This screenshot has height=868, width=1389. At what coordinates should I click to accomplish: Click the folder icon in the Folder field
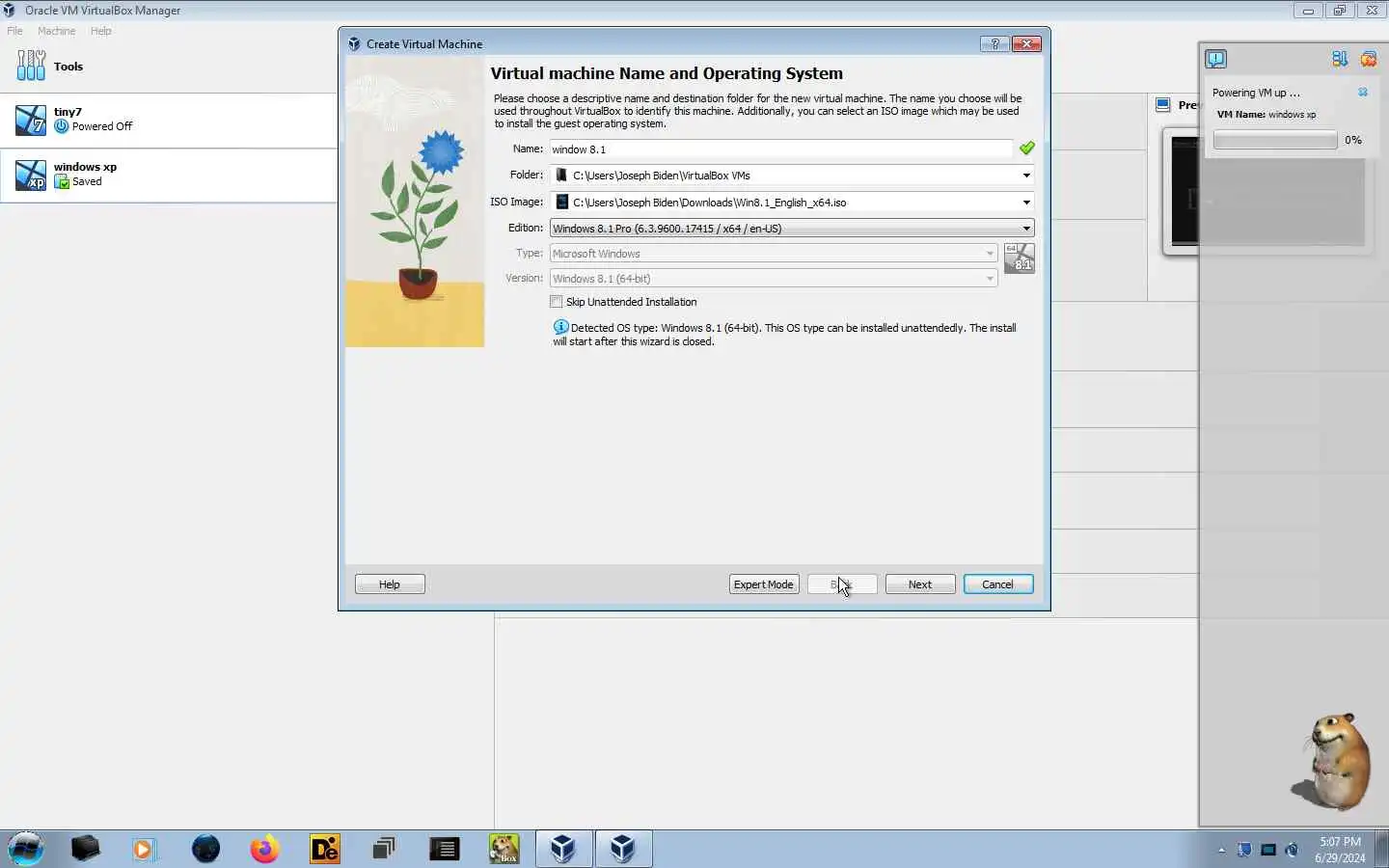pyautogui.click(x=561, y=176)
